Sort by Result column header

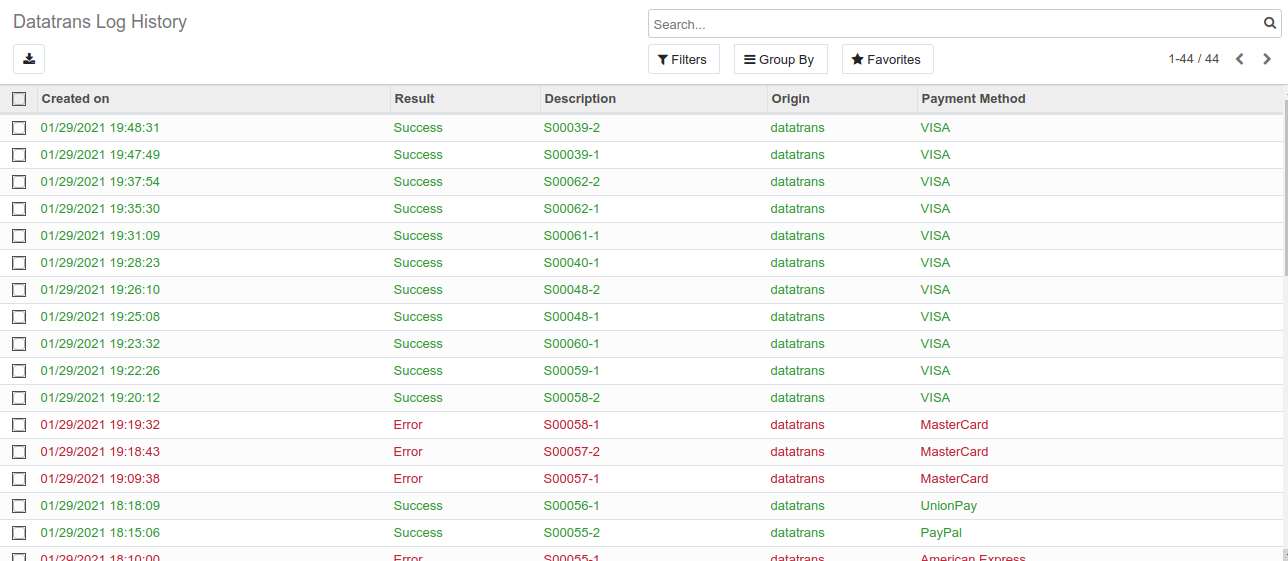415,99
